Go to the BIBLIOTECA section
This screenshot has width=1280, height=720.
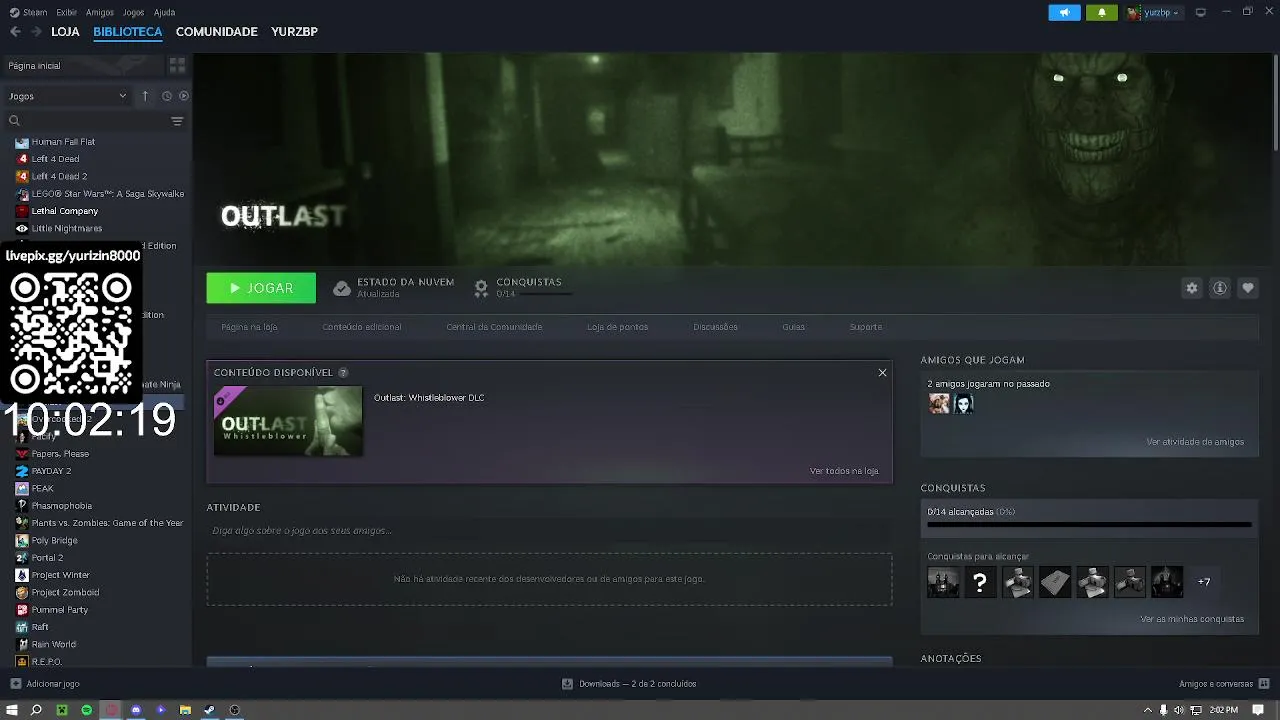tap(127, 32)
